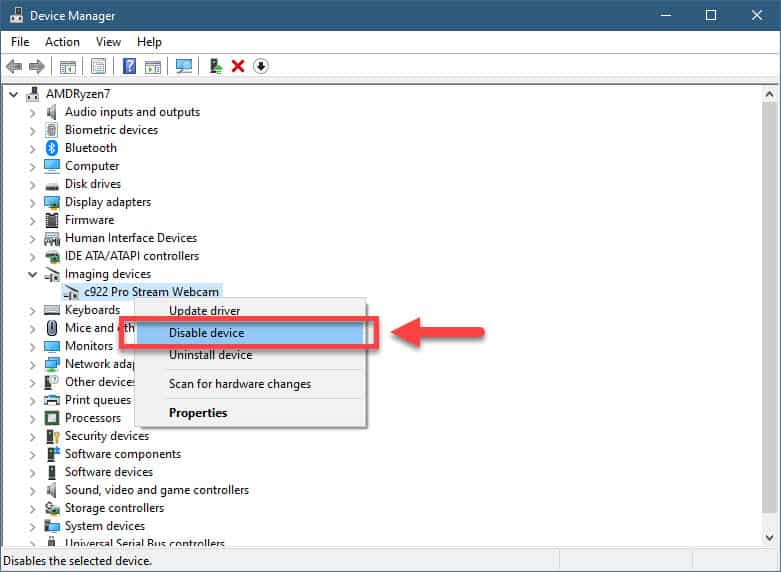781x572 pixels.
Task: Expand the Display adapters chevron
Action: pos(32,203)
